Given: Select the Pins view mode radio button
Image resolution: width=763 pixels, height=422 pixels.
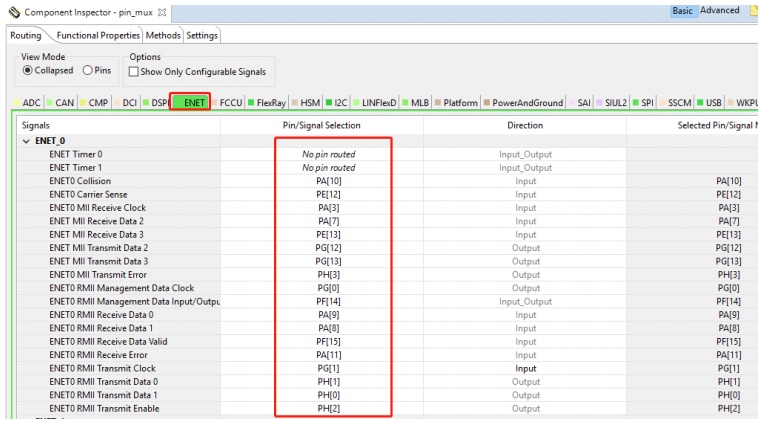Looking at the screenshot, I should point(89,71).
